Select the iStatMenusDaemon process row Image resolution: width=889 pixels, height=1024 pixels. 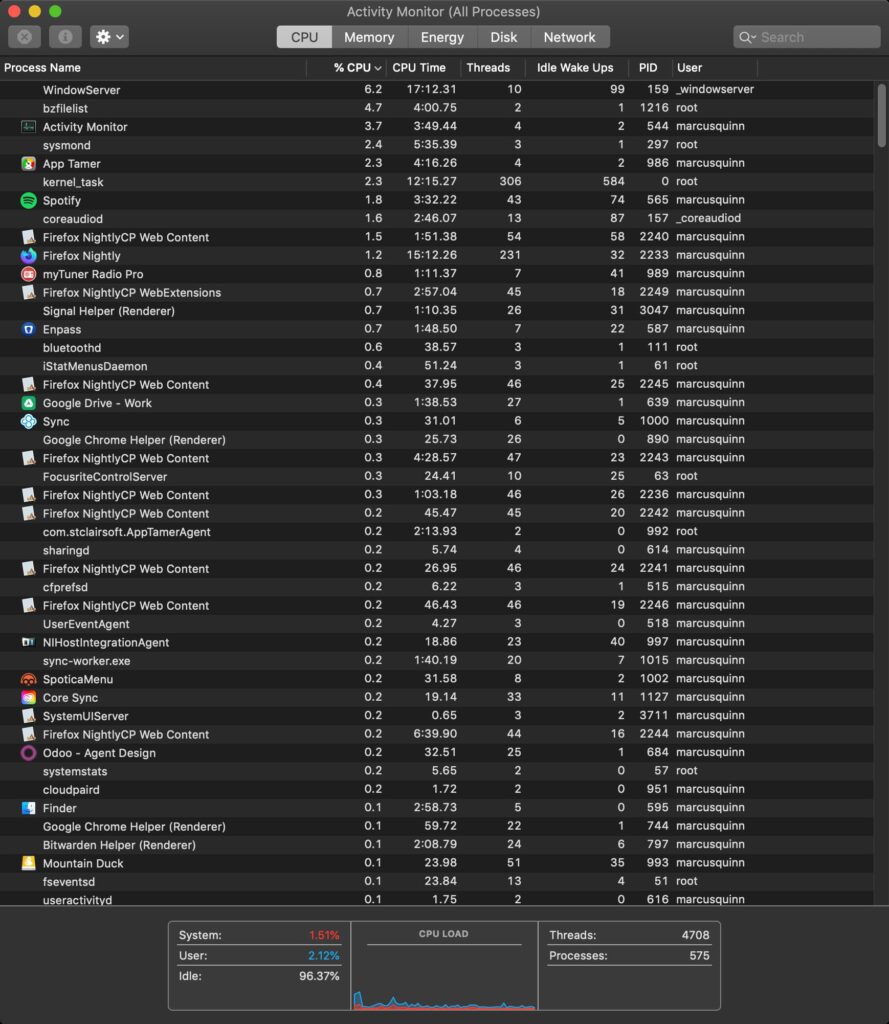pyautogui.click(x=436, y=366)
